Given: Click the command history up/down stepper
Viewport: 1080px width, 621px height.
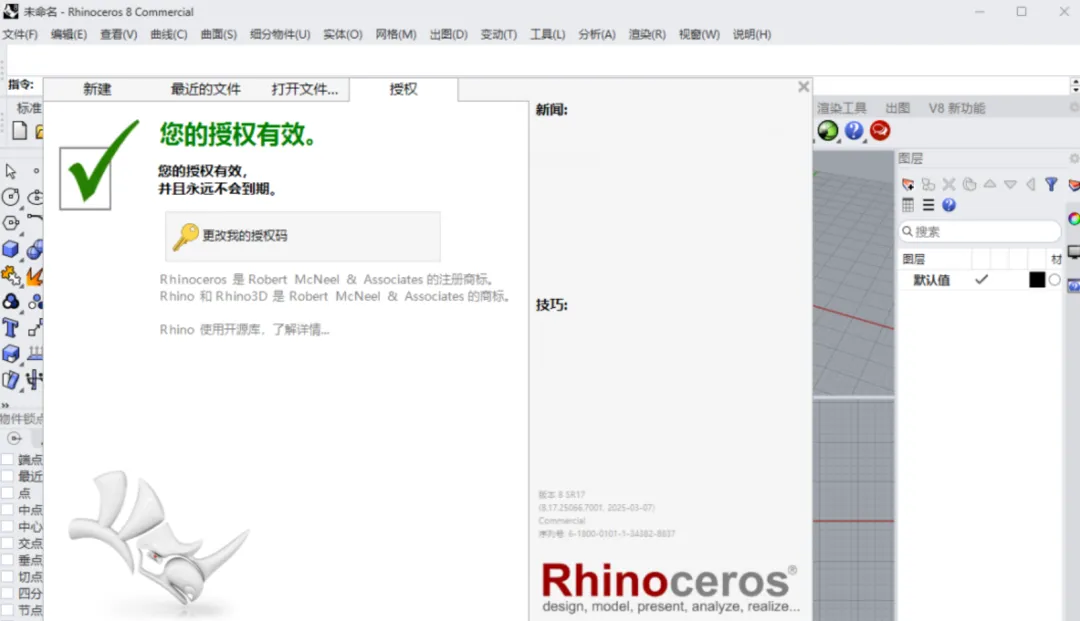Looking at the screenshot, I should click(1075, 85).
